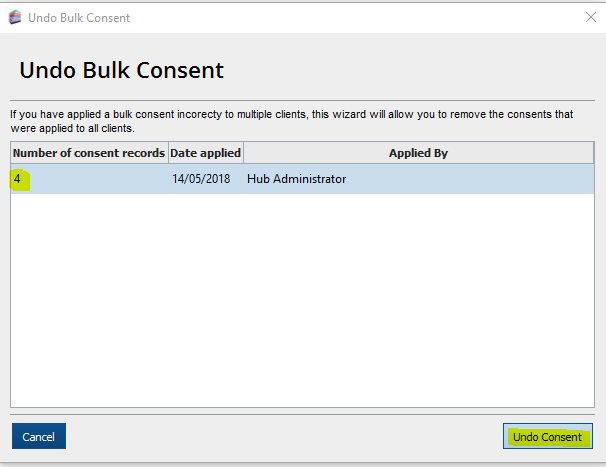
Task: Click the separator line above the buttons
Action: click(x=300, y=414)
